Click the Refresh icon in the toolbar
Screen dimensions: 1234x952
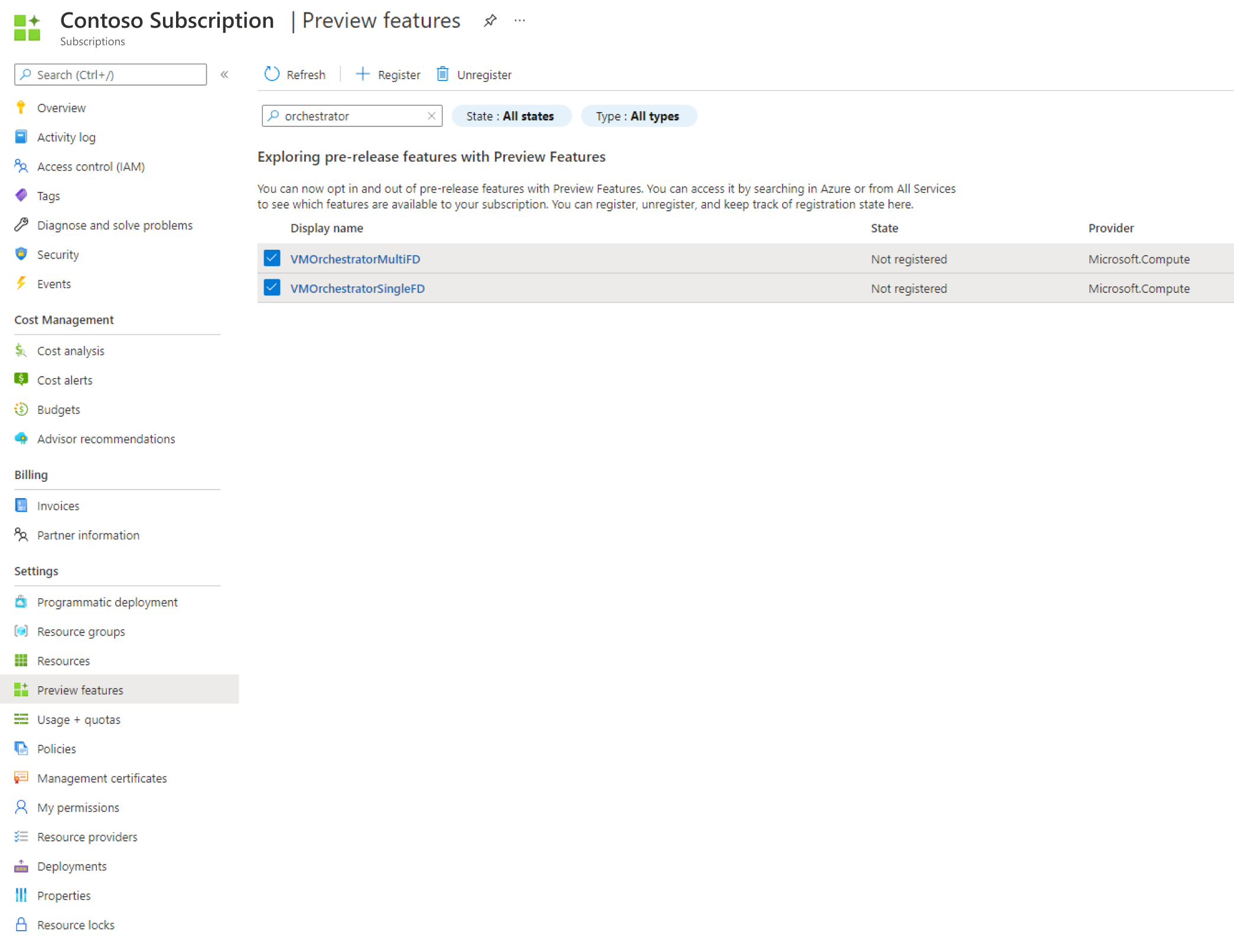click(x=272, y=74)
